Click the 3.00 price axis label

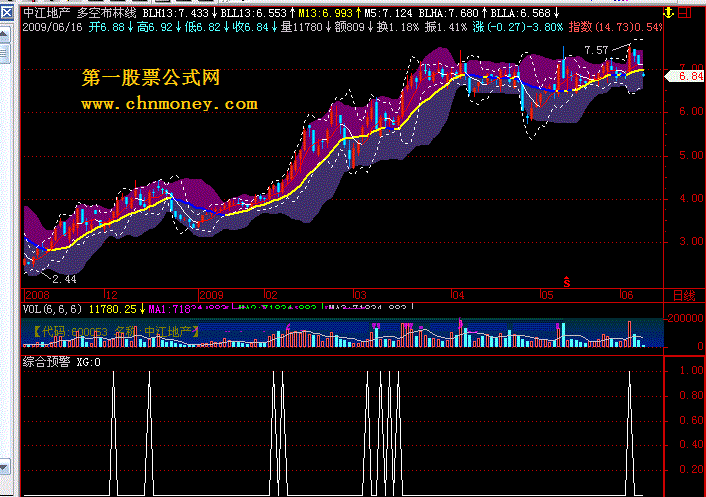(x=691, y=241)
